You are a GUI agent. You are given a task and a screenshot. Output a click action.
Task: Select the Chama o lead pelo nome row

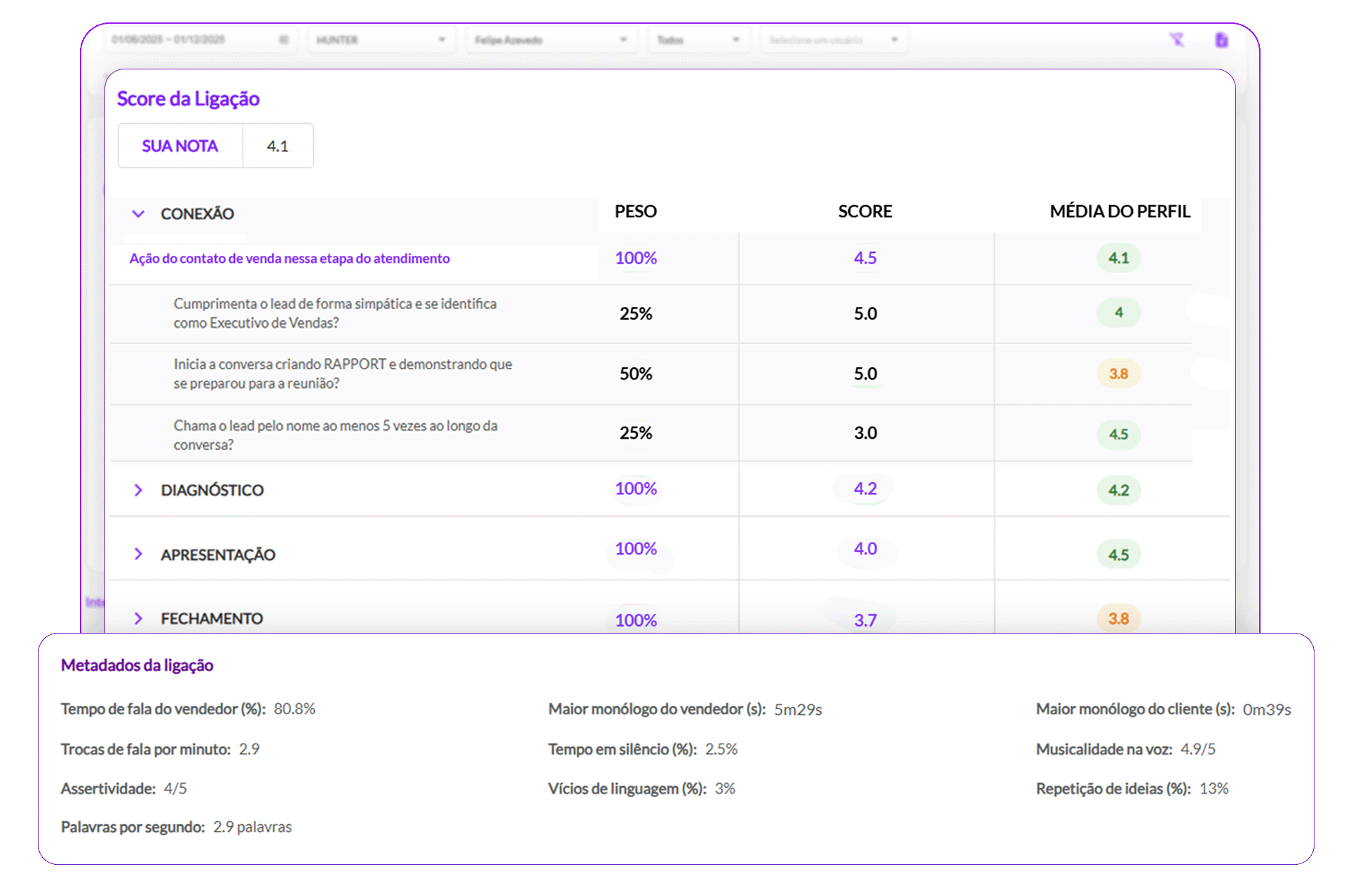coord(335,435)
